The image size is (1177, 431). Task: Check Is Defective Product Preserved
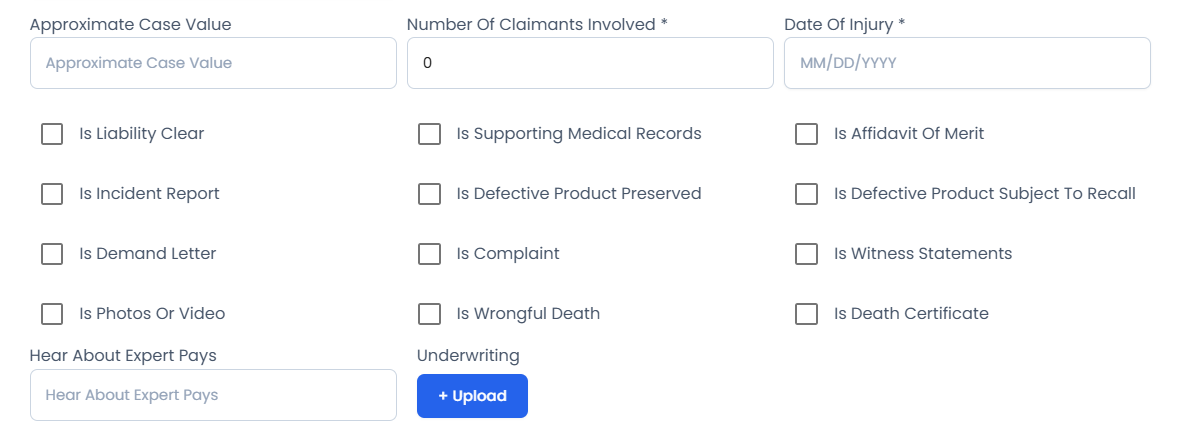click(x=429, y=194)
